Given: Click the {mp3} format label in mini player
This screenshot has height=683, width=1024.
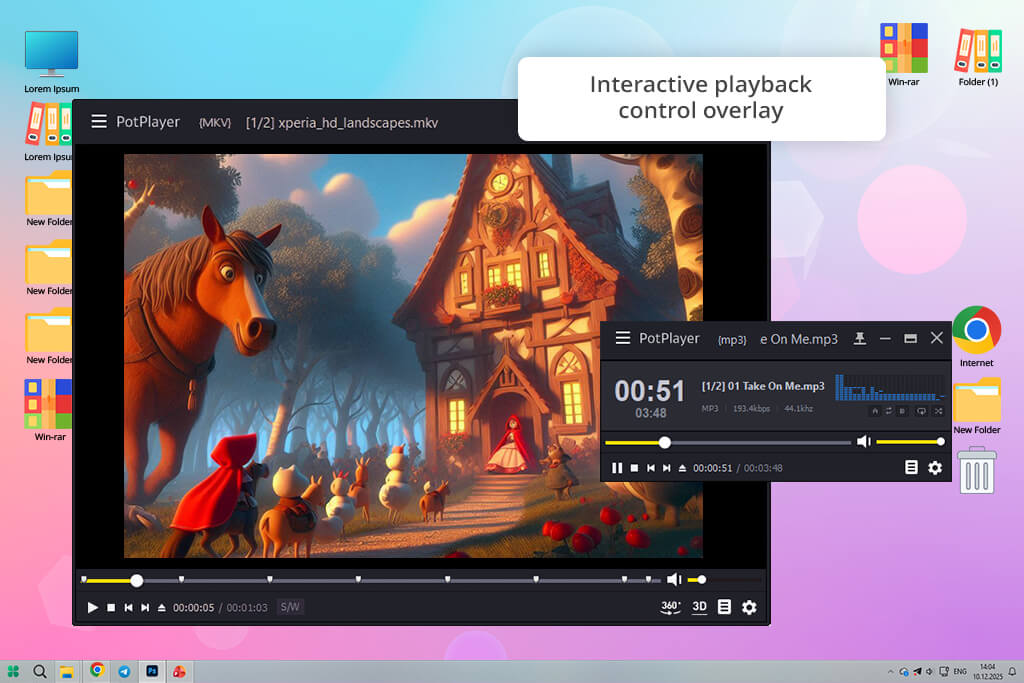Looking at the screenshot, I should tap(732, 340).
